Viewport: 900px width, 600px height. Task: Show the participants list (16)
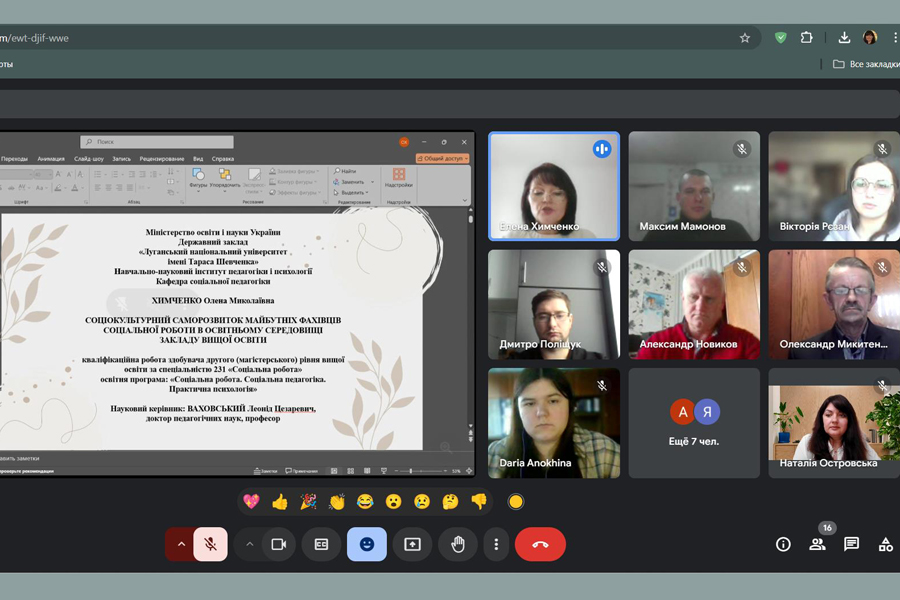pos(817,544)
